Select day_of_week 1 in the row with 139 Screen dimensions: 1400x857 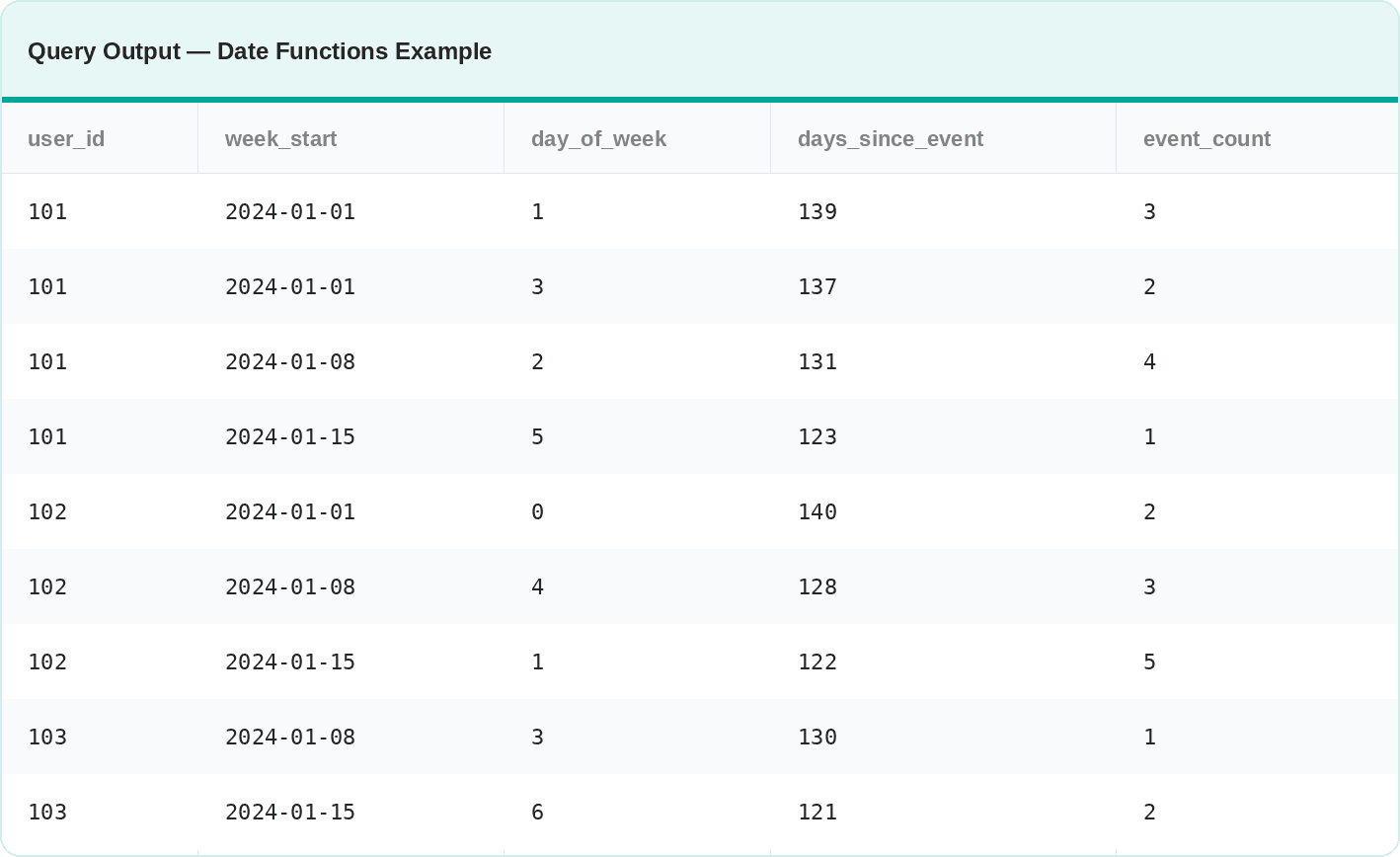pos(537,211)
